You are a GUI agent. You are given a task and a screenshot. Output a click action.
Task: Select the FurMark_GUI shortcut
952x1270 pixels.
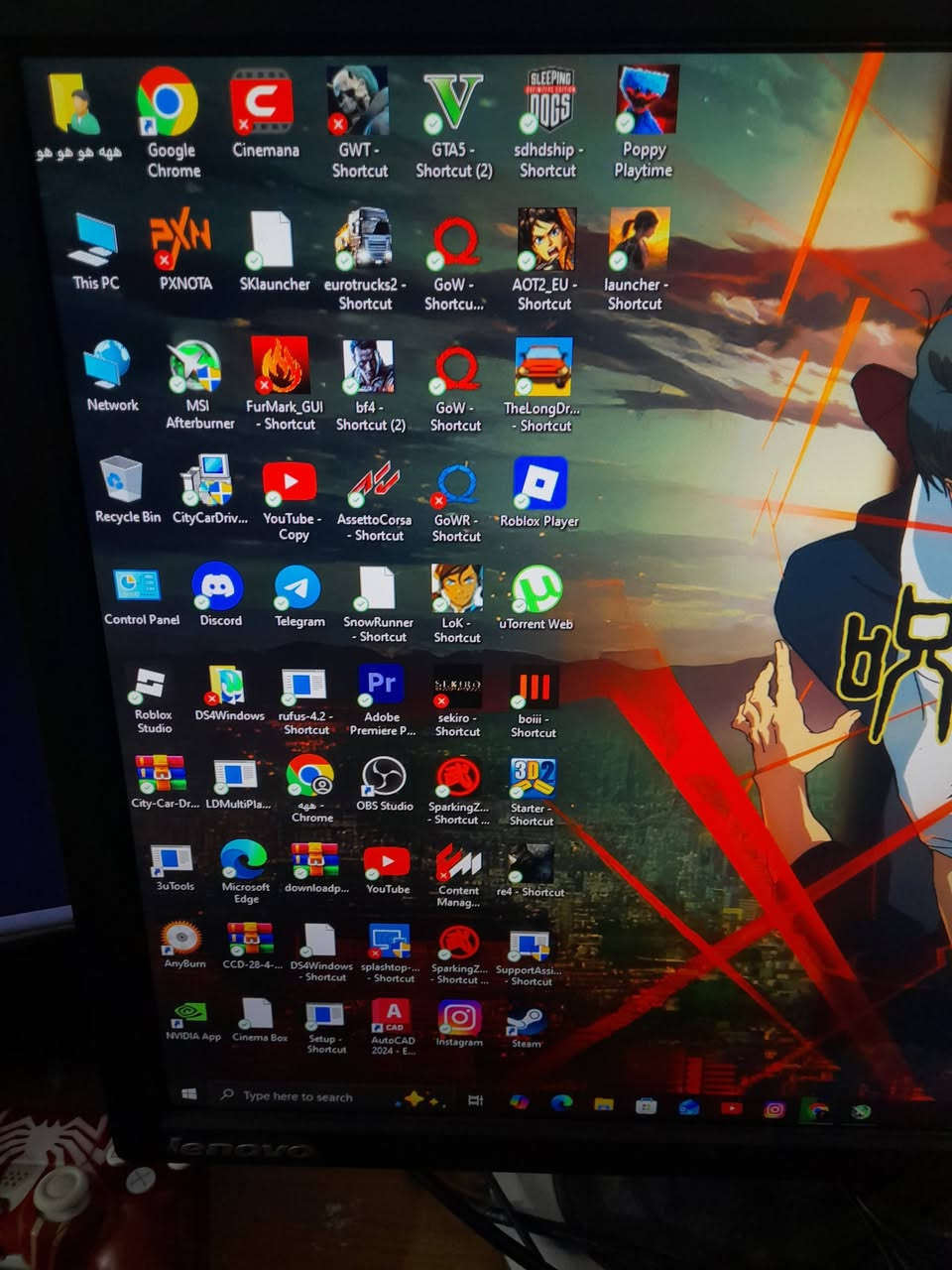pyautogui.click(x=281, y=366)
